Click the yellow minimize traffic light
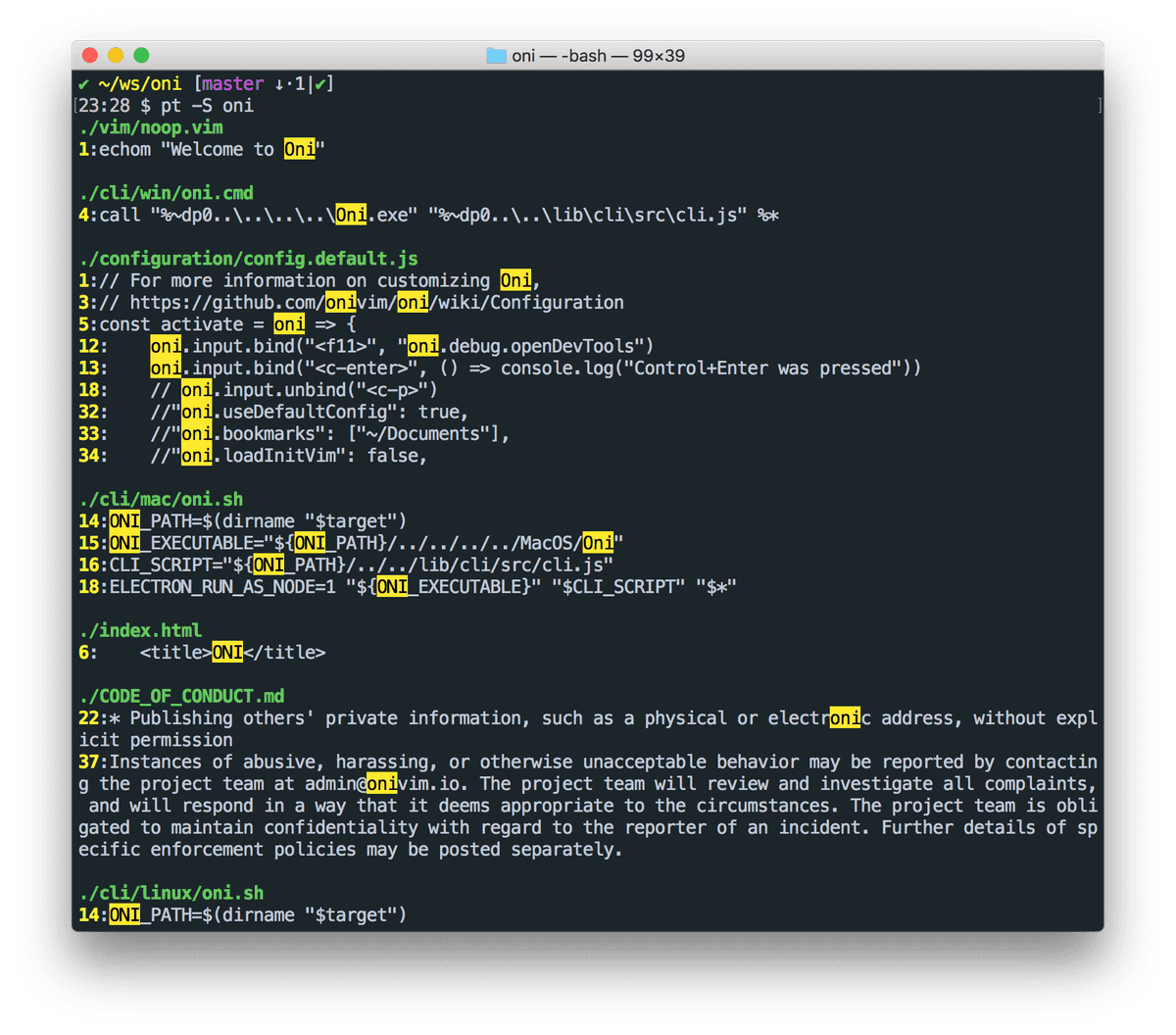Image resolution: width=1176 pixels, height=1035 pixels. coord(115,56)
